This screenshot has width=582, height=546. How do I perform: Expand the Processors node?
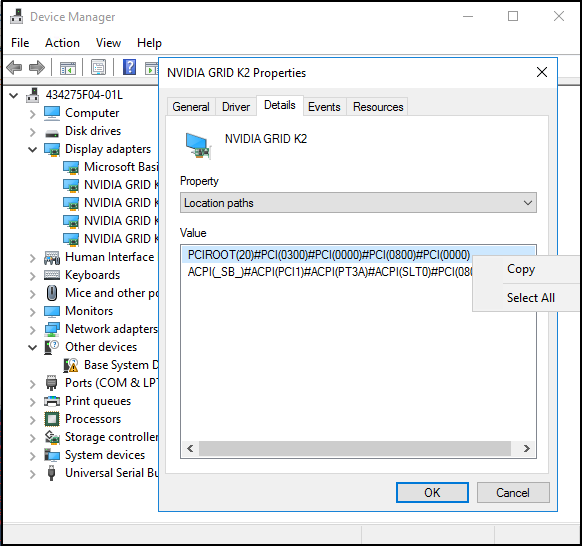pyautogui.click(x=33, y=419)
